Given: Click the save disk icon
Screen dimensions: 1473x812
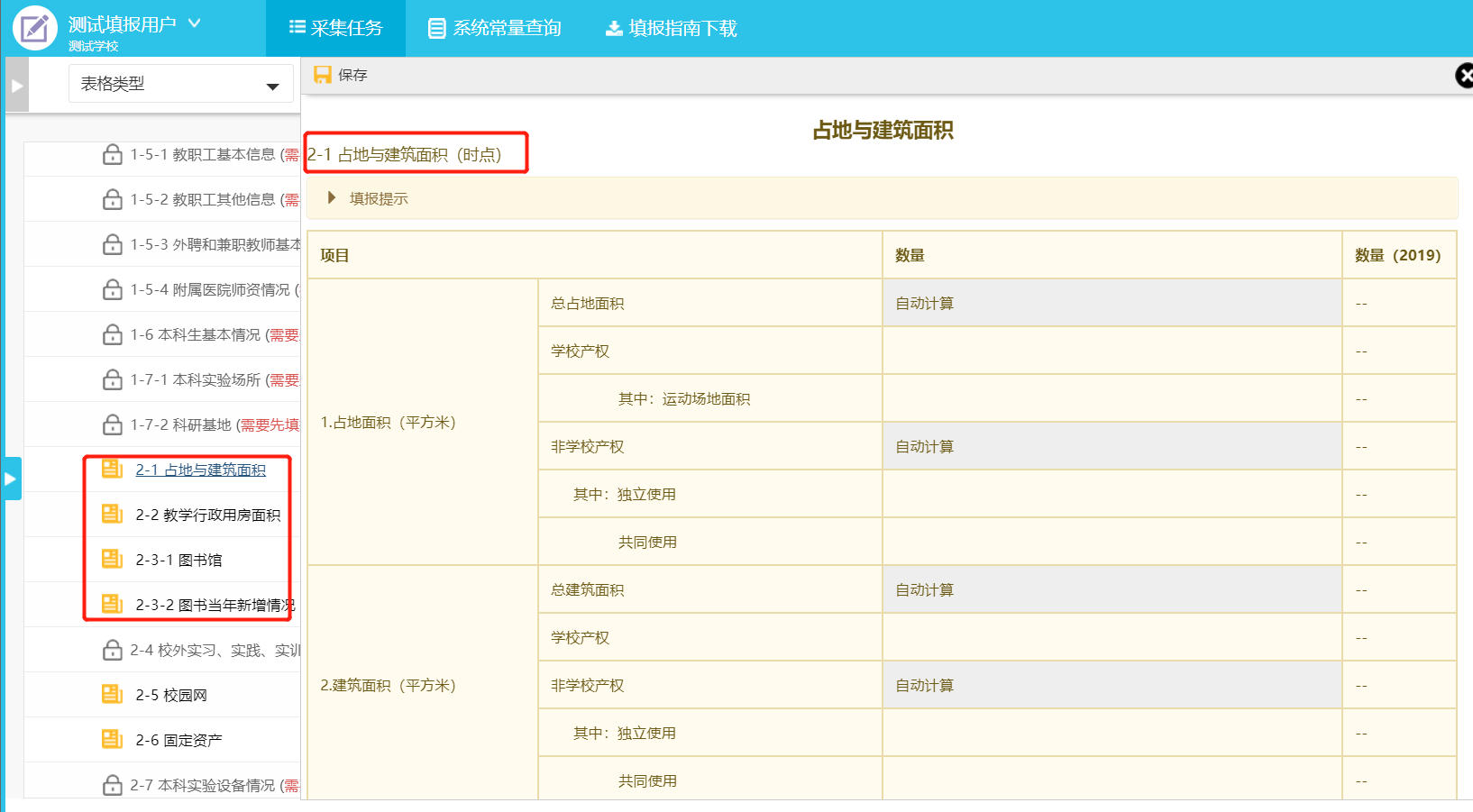Looking at the screenshot, I should click(x=322, y=75).
